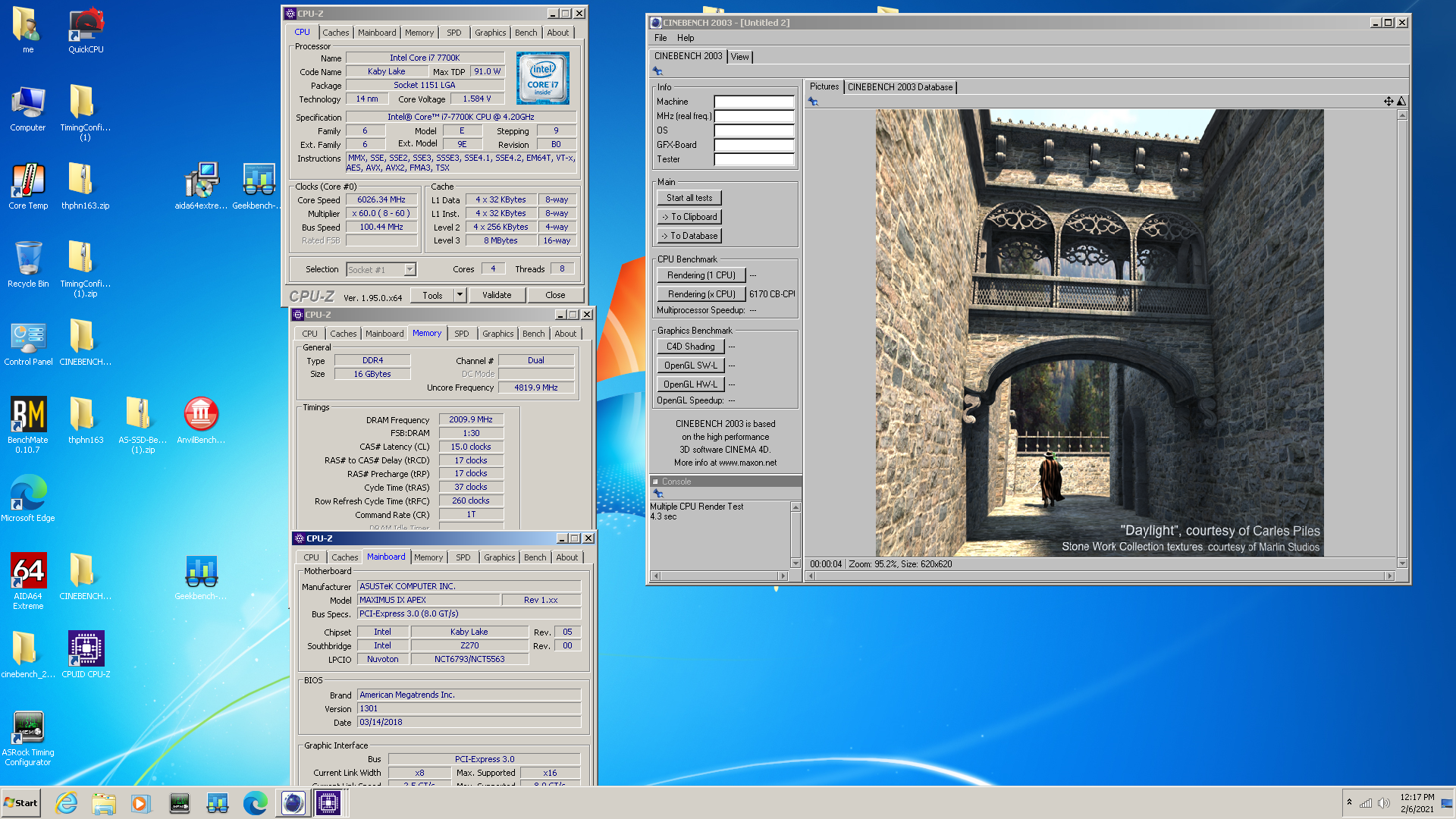Run the Rendering (1 CPU) benchmark

tap(701, 275)
